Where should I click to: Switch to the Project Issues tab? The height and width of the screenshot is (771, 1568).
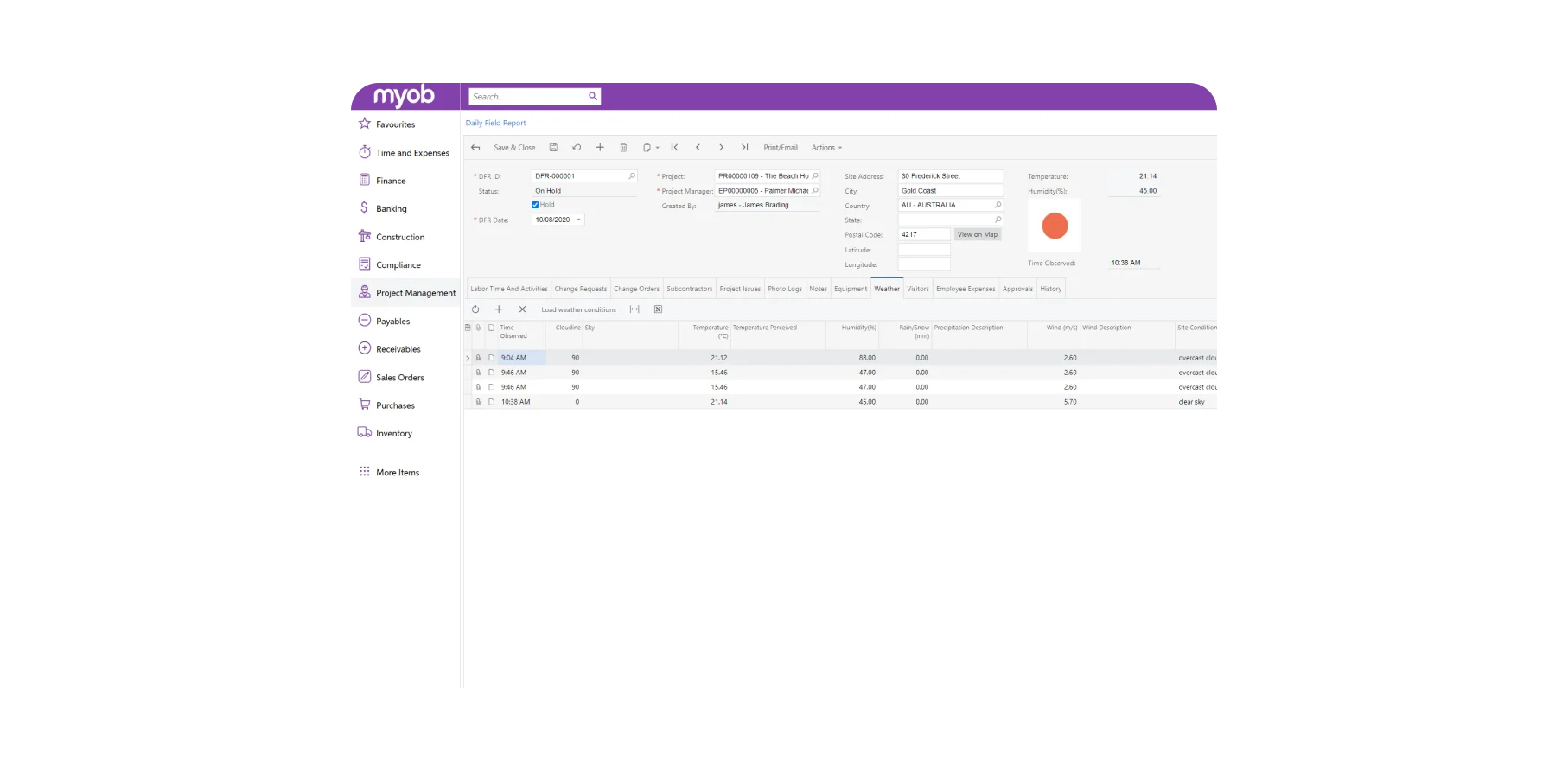point(740,289)
